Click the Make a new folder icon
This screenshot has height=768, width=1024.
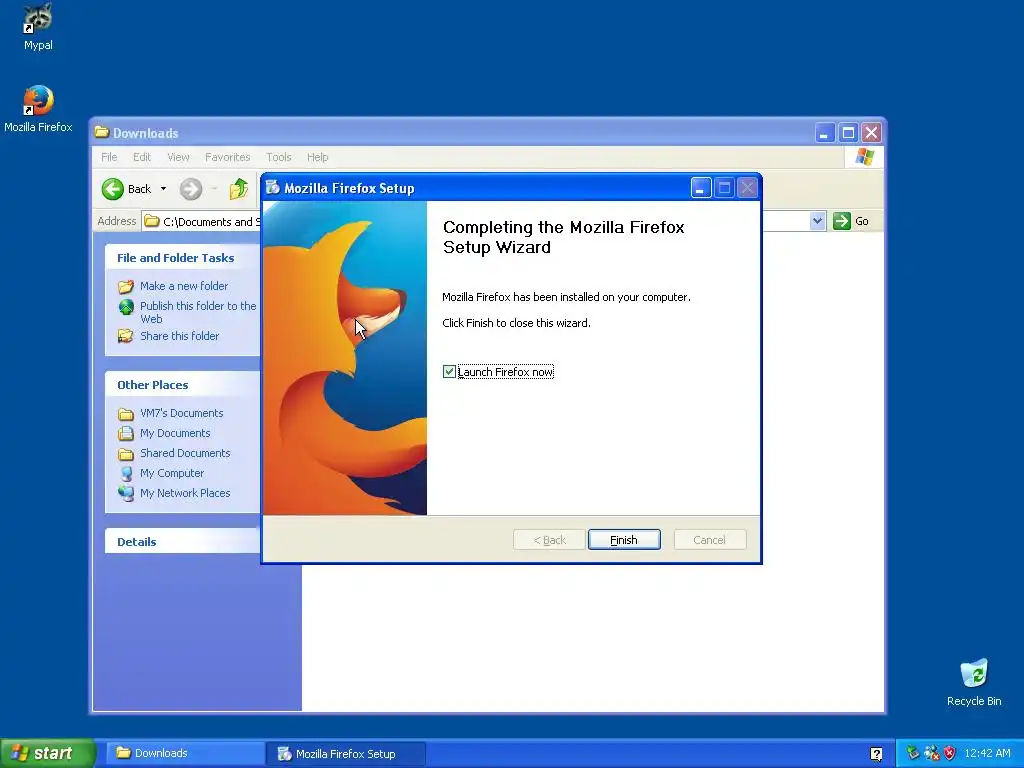coord(126,286)
